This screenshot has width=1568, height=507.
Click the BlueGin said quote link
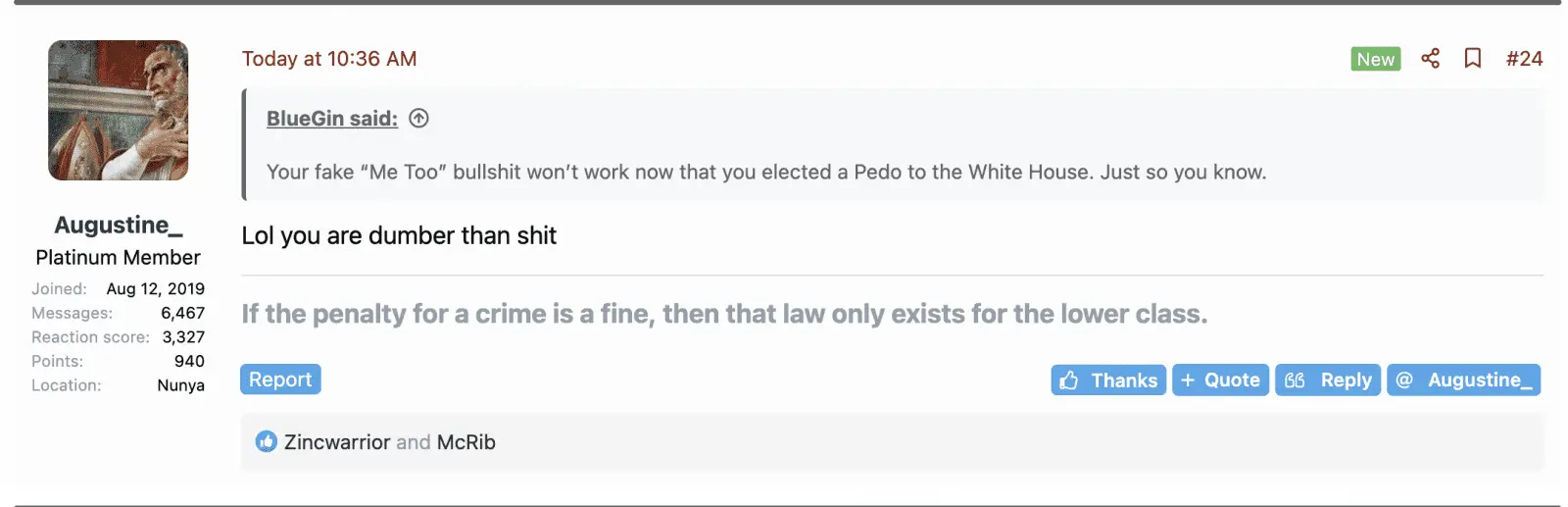(331, 119)
